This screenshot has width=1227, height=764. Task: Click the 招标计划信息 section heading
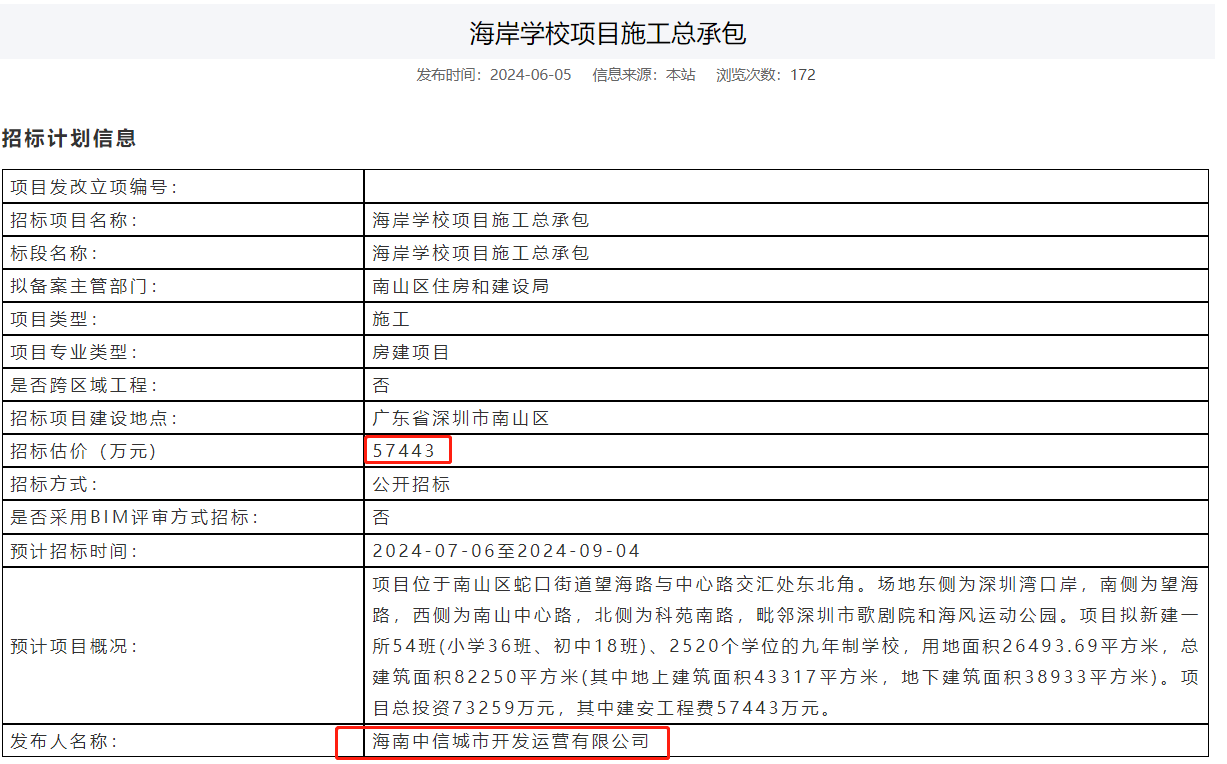point(69,138)
